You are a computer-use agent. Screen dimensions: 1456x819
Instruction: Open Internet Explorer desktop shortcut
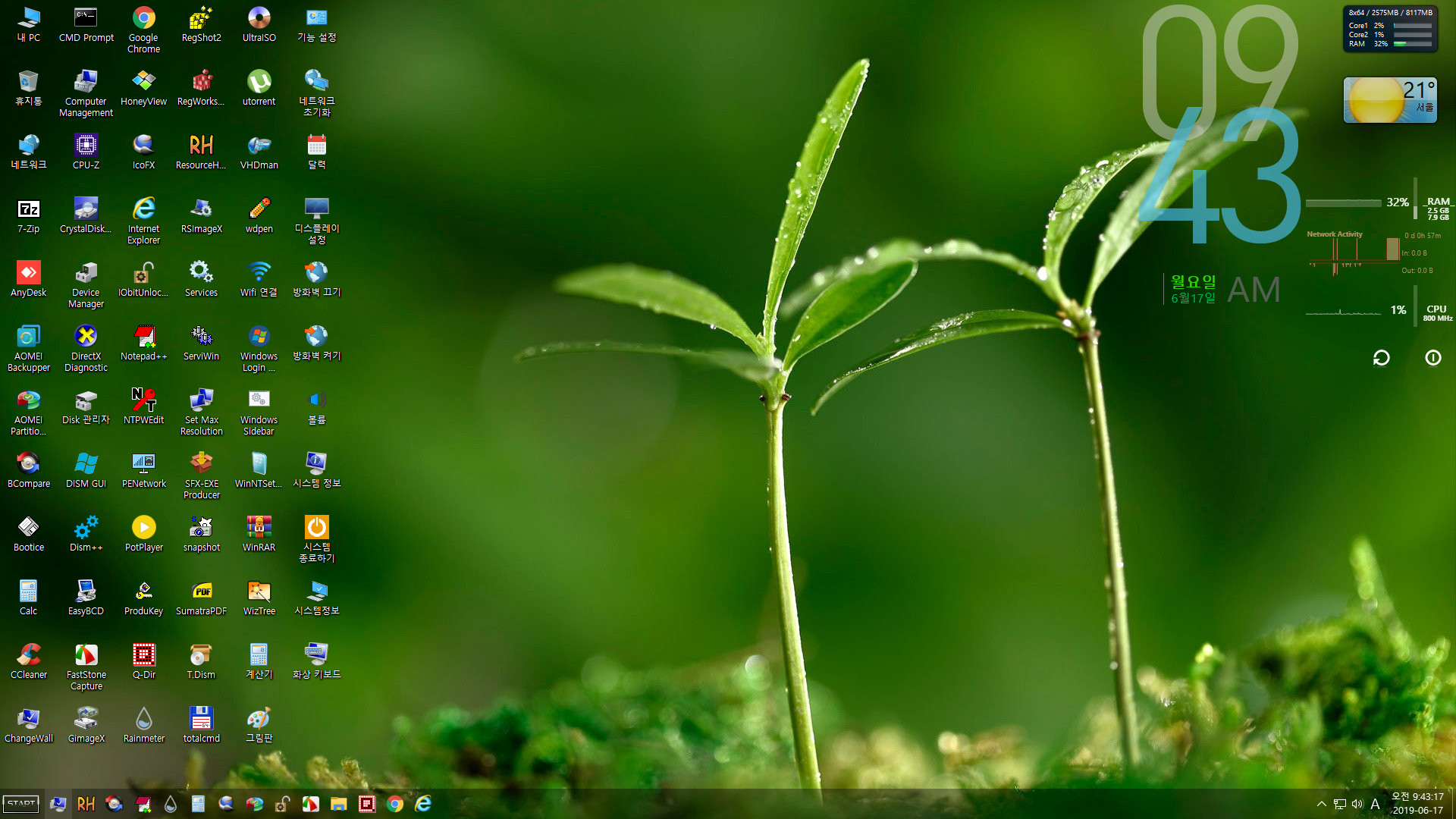143,221
